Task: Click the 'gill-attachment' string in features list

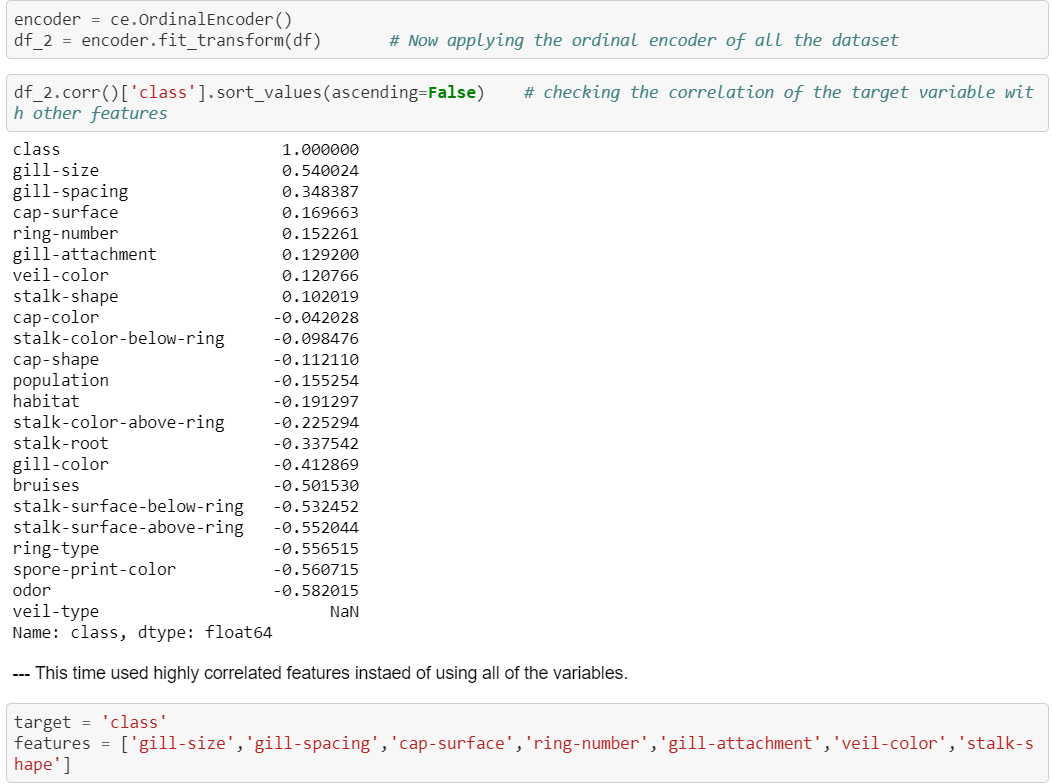Action: 740,743
